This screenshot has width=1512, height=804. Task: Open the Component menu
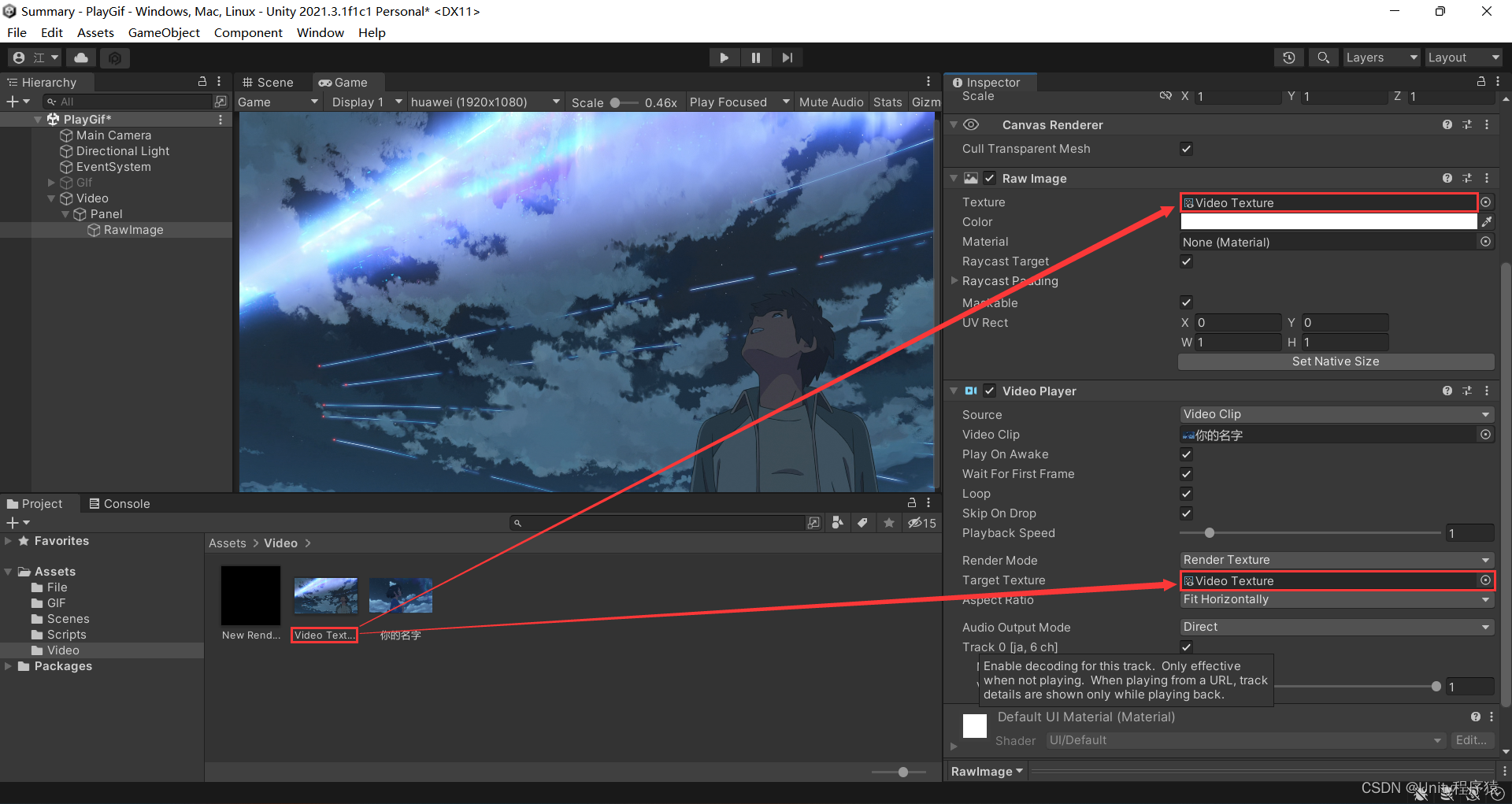[x=248, y=32]
